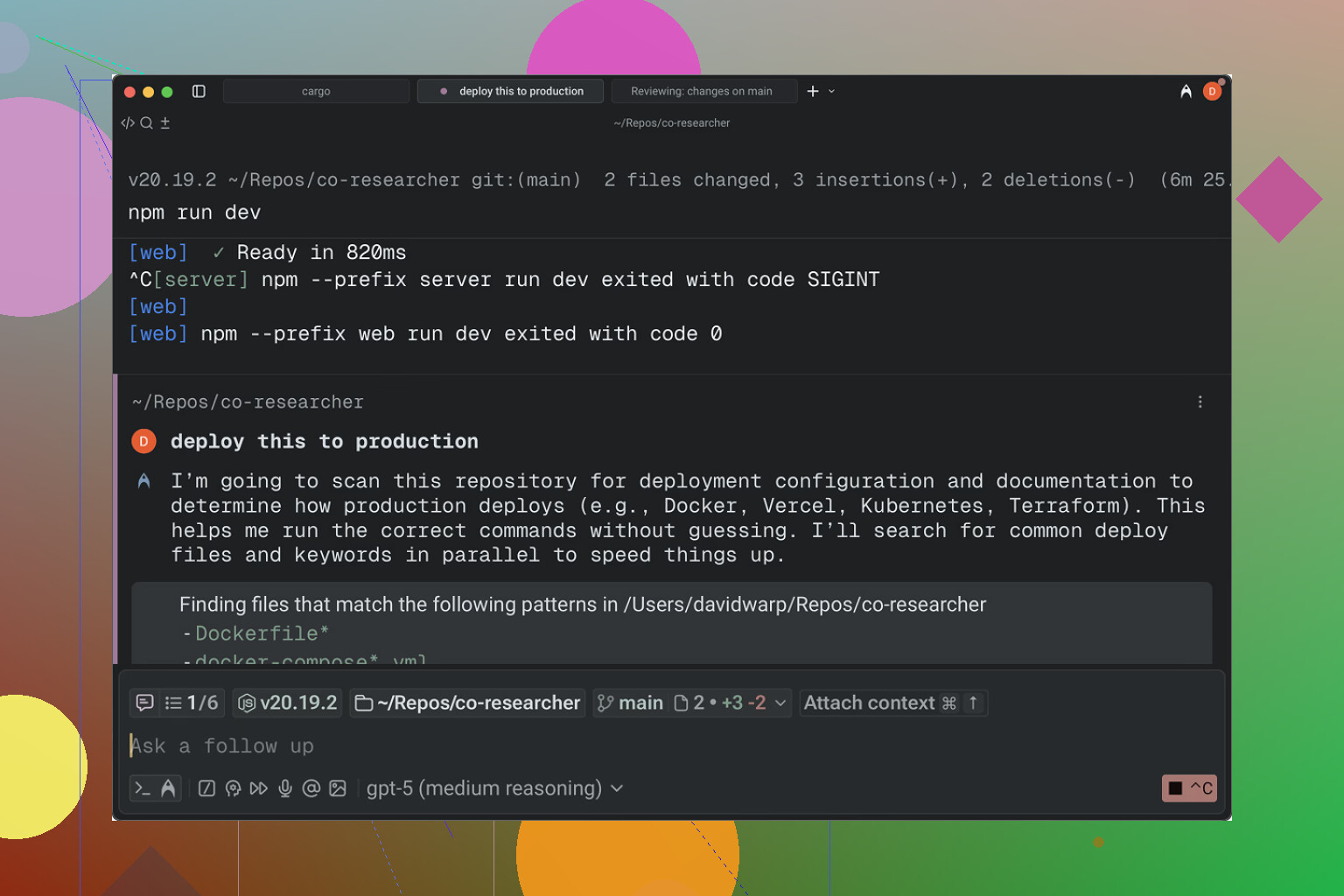Toggle the sidebar panel icon
The height and width of the screenshot is (896, 1344).
point(199,91)
